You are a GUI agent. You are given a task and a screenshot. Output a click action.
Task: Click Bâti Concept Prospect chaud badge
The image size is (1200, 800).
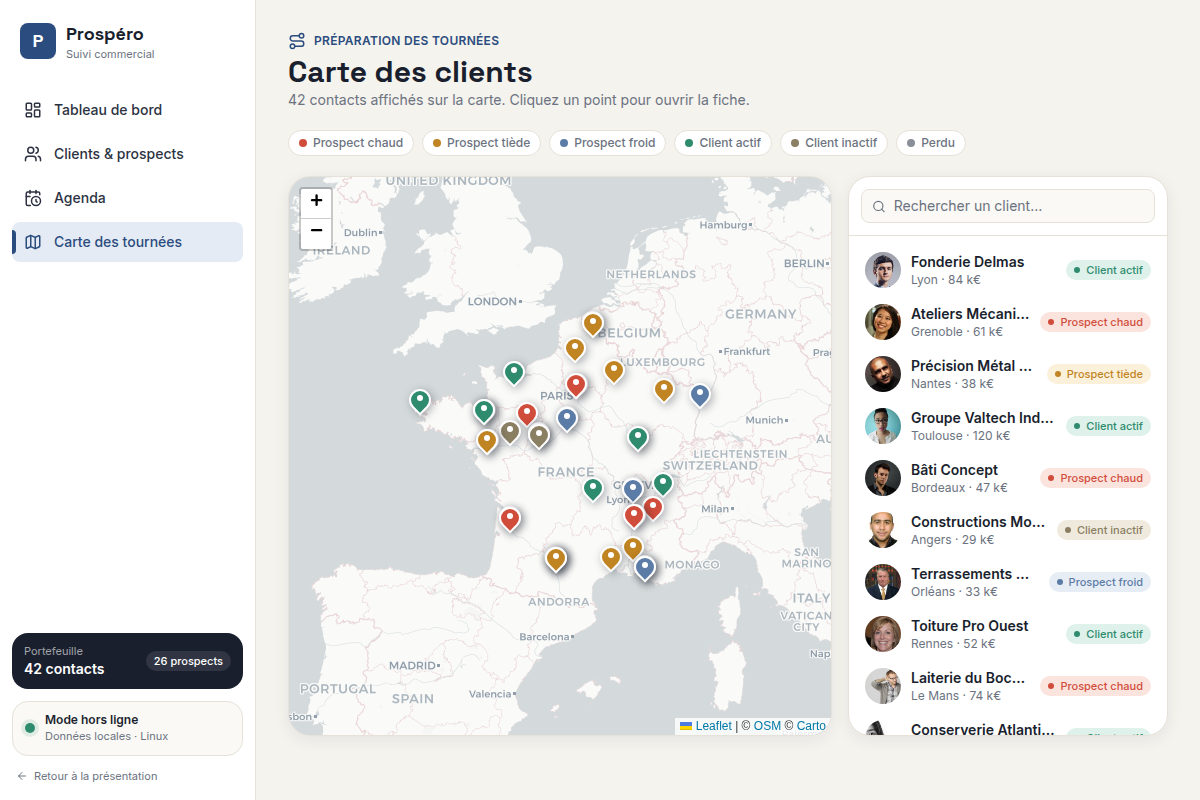[x=1095, y=478]
